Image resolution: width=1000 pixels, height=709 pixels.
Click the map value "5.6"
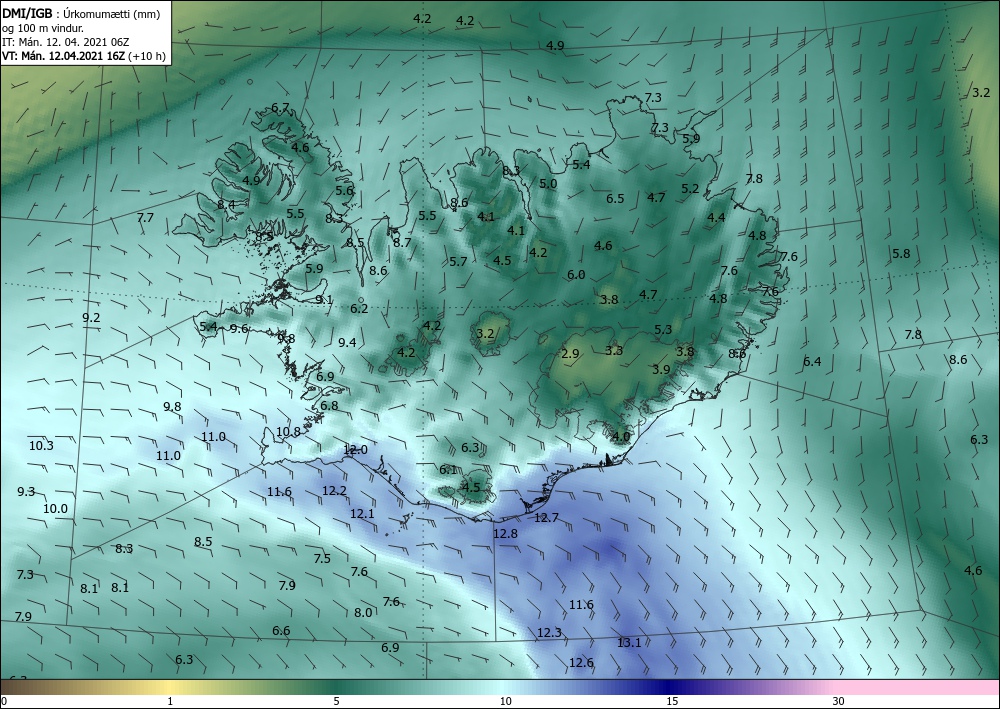(x=344, y=191)
